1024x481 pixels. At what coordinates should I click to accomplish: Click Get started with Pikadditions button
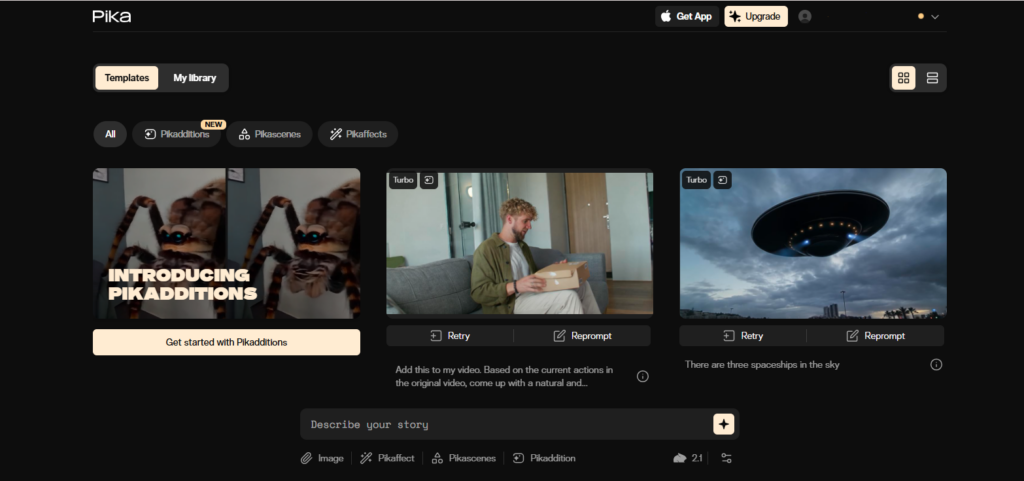pos(226,342)
